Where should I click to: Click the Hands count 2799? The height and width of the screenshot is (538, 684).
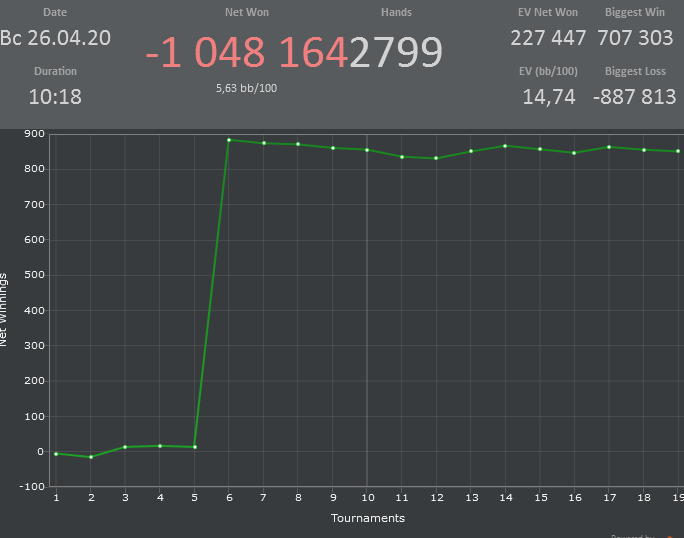(x=396, y=52)
